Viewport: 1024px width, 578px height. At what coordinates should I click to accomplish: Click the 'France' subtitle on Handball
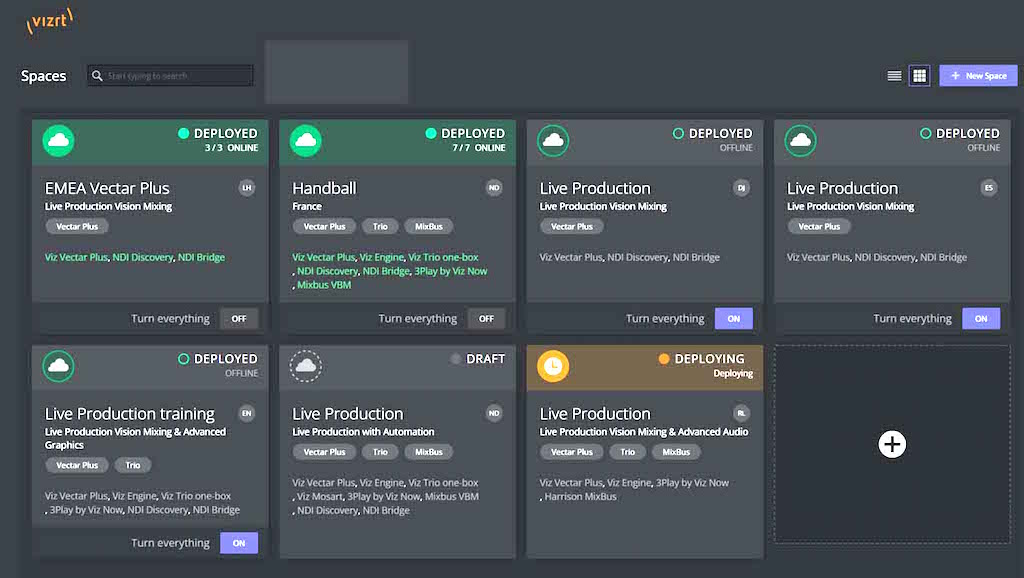click(x=307, y=206)
